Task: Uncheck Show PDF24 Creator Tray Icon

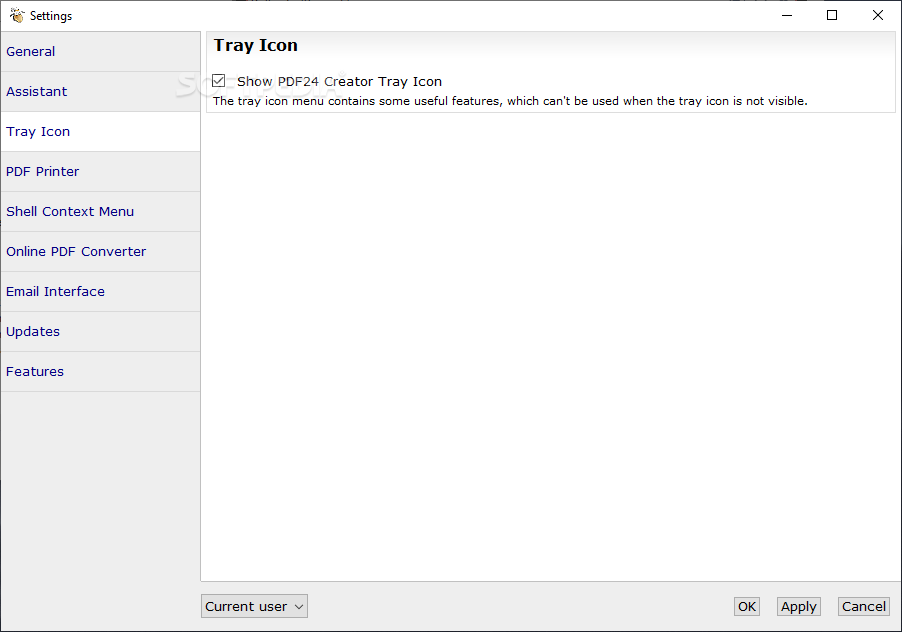Action: pos(219,81)
